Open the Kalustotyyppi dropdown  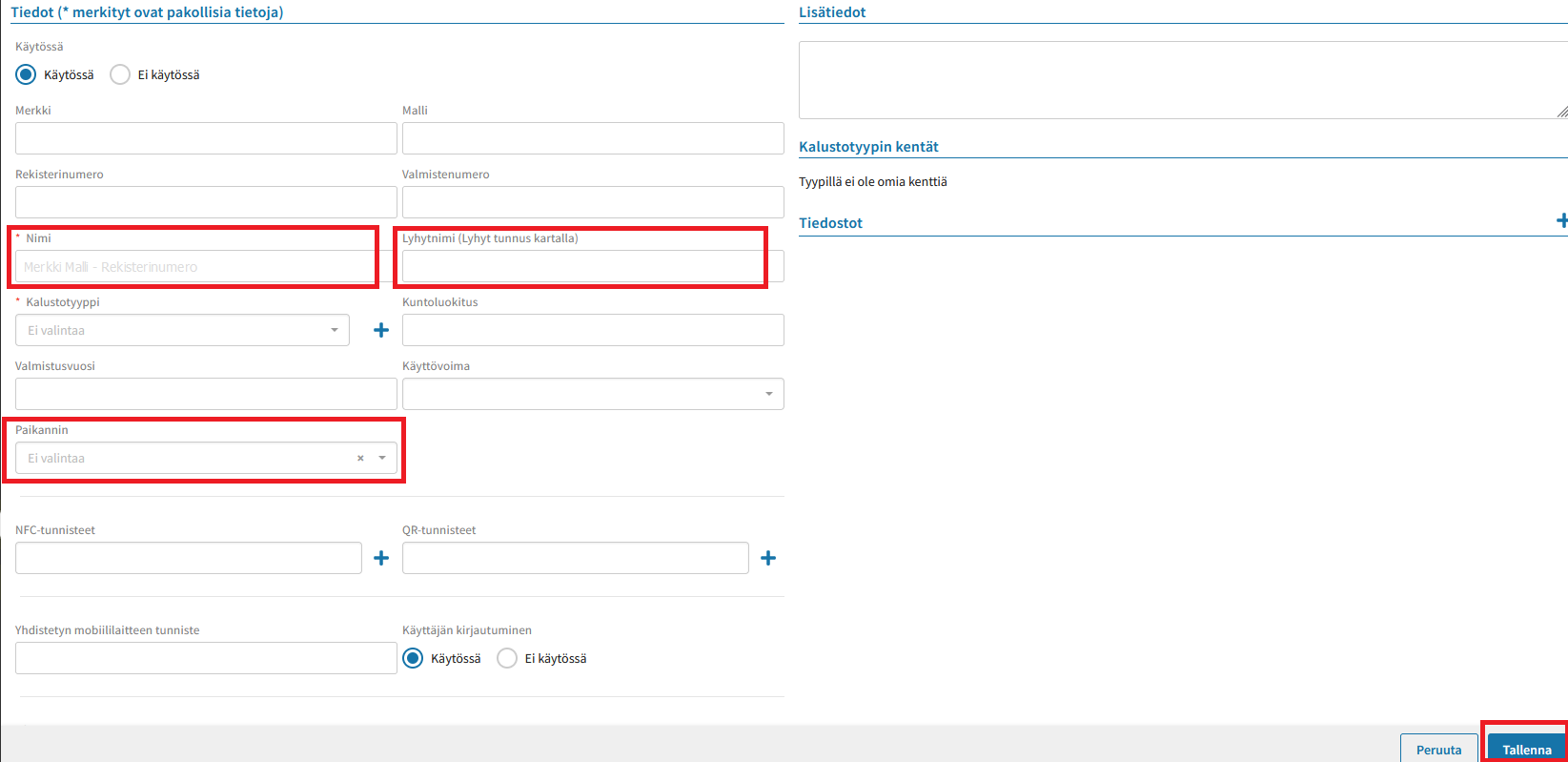[x=182, y=330]
